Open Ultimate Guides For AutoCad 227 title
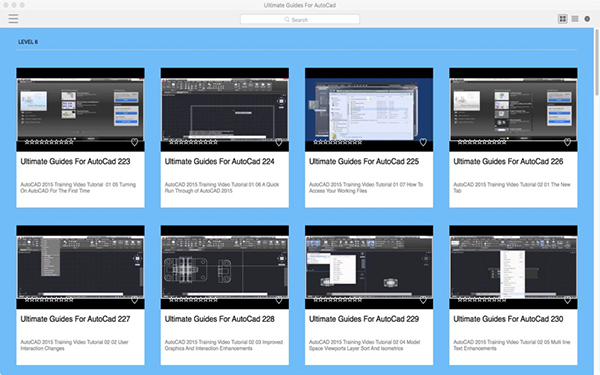The height and width of the screenshot is (375, 600). pos(75,319)
